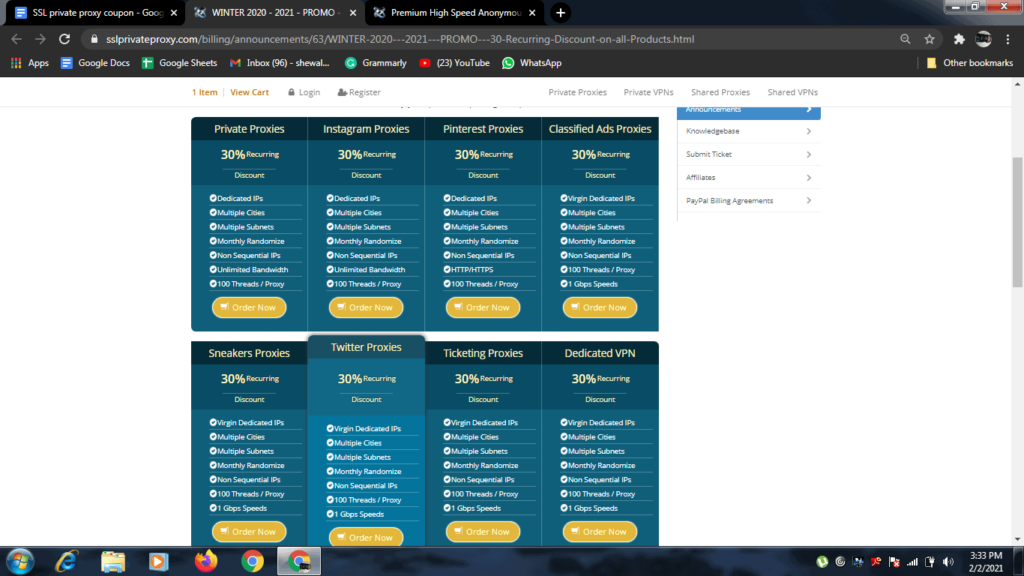Switch to SSL private proxy coupon tab
1024x576 pixels.
coord(91,12)
